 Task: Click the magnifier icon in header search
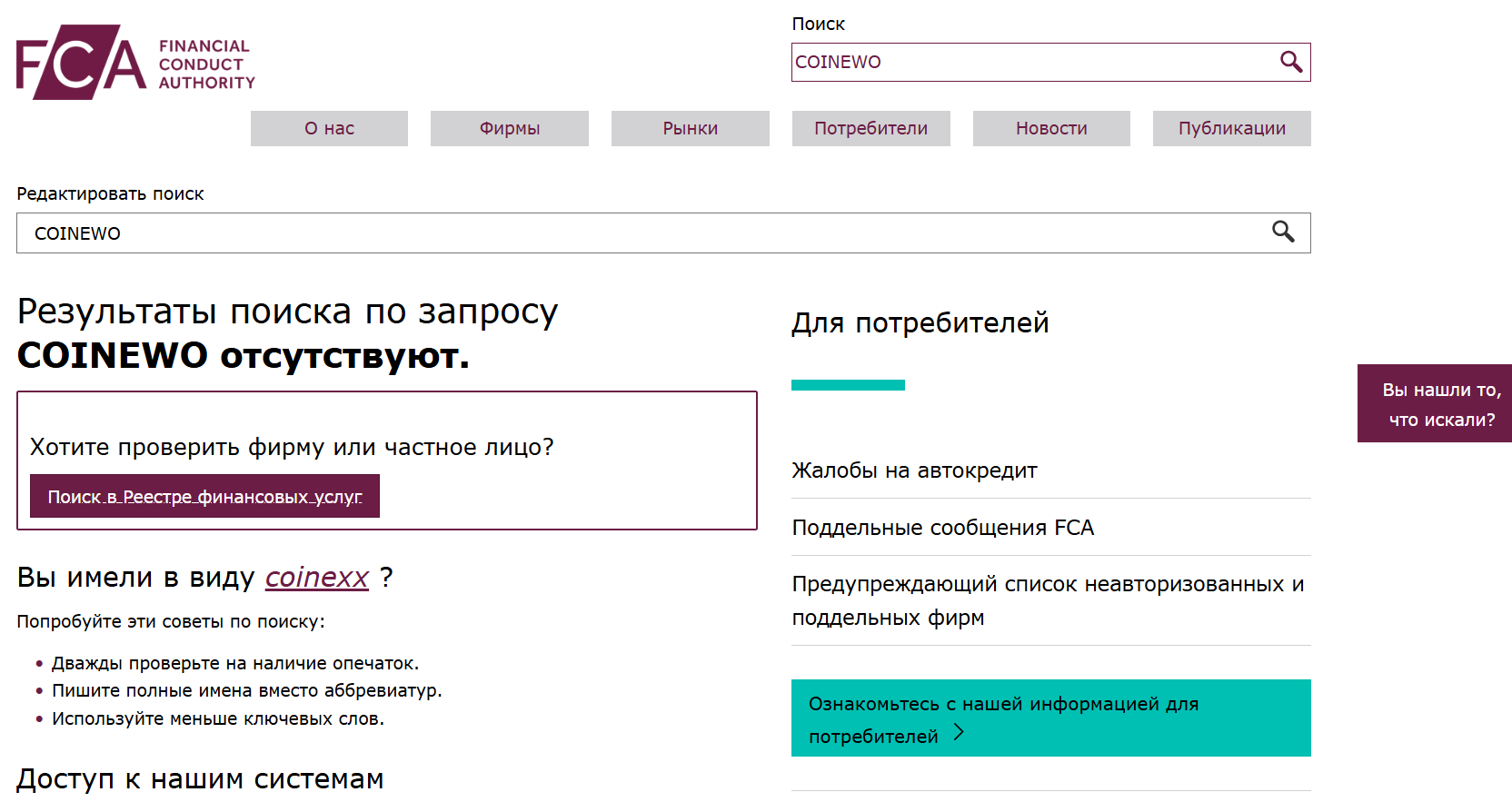(x=1290, y=62)
